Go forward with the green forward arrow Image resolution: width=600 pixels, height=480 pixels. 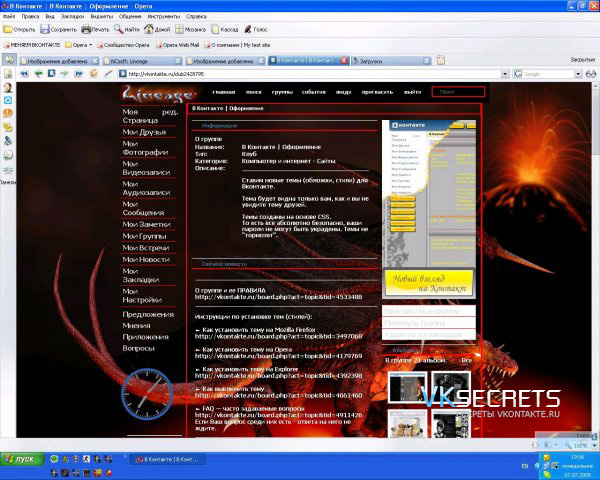[64, 73]
